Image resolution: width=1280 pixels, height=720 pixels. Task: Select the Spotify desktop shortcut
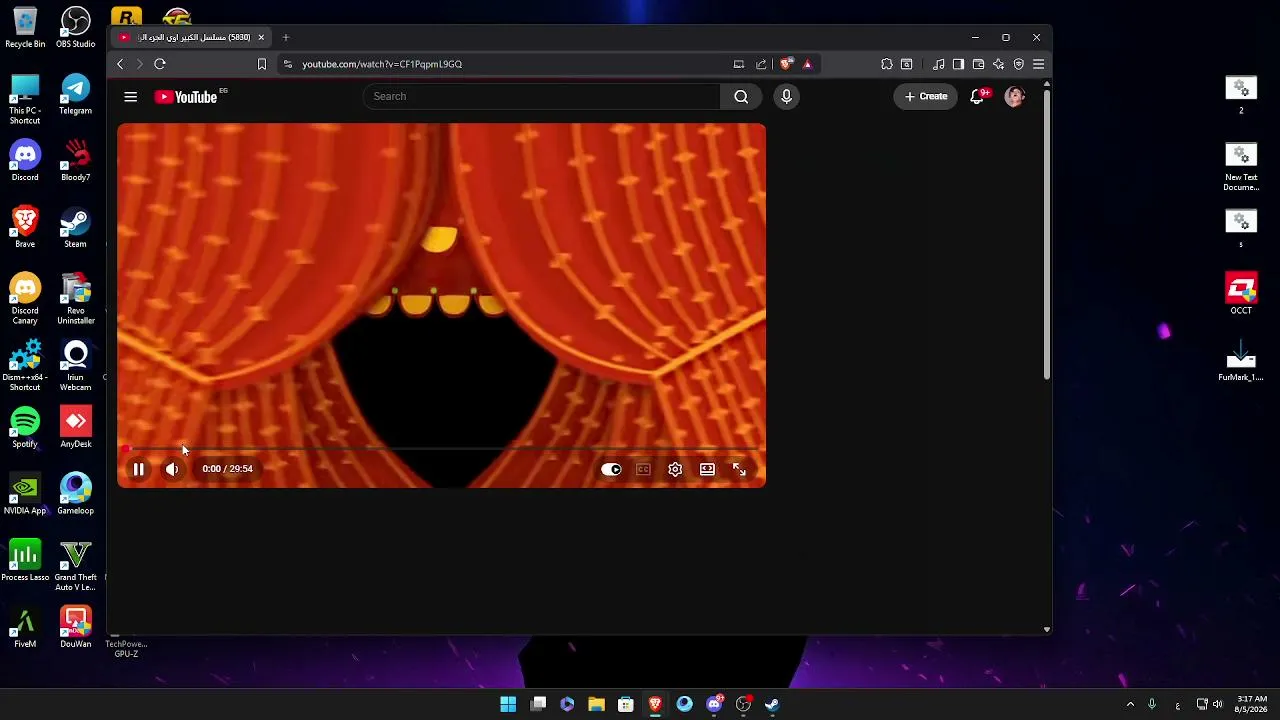tap(25, 428)
